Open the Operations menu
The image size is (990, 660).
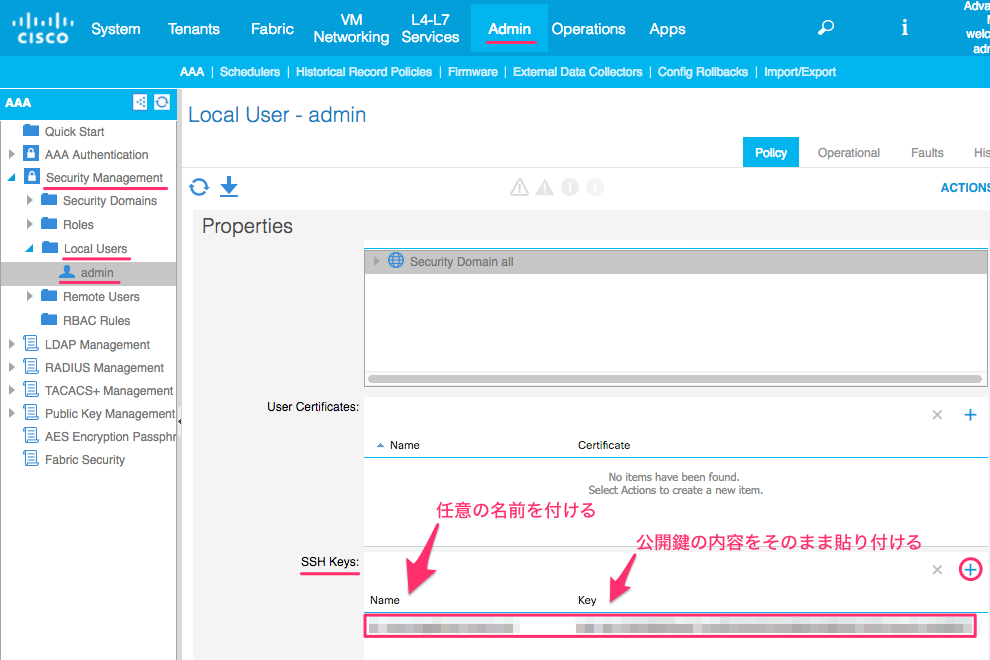click(588, 29)
